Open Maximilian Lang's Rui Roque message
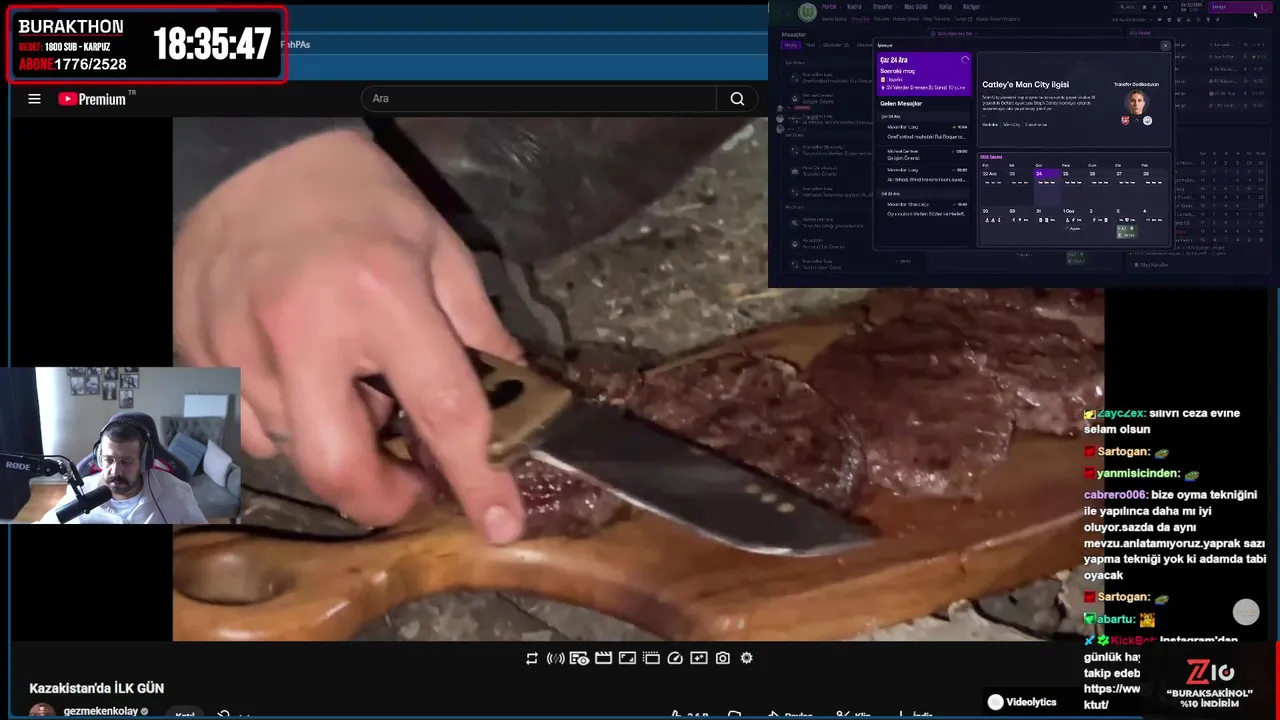 pos(927,132)
